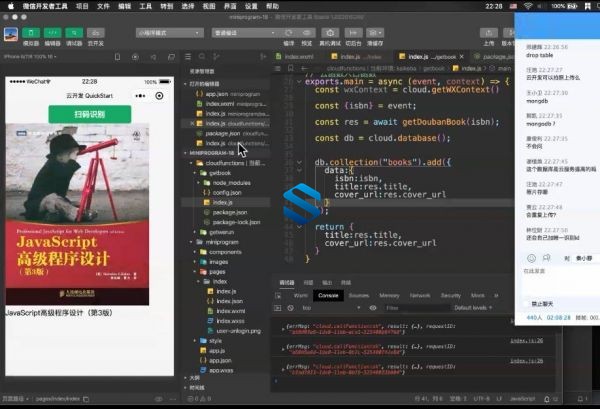Viewport: 600px width, 409px height.
Task: Click the emoji icon in chat panel
Action: point(532,258)
